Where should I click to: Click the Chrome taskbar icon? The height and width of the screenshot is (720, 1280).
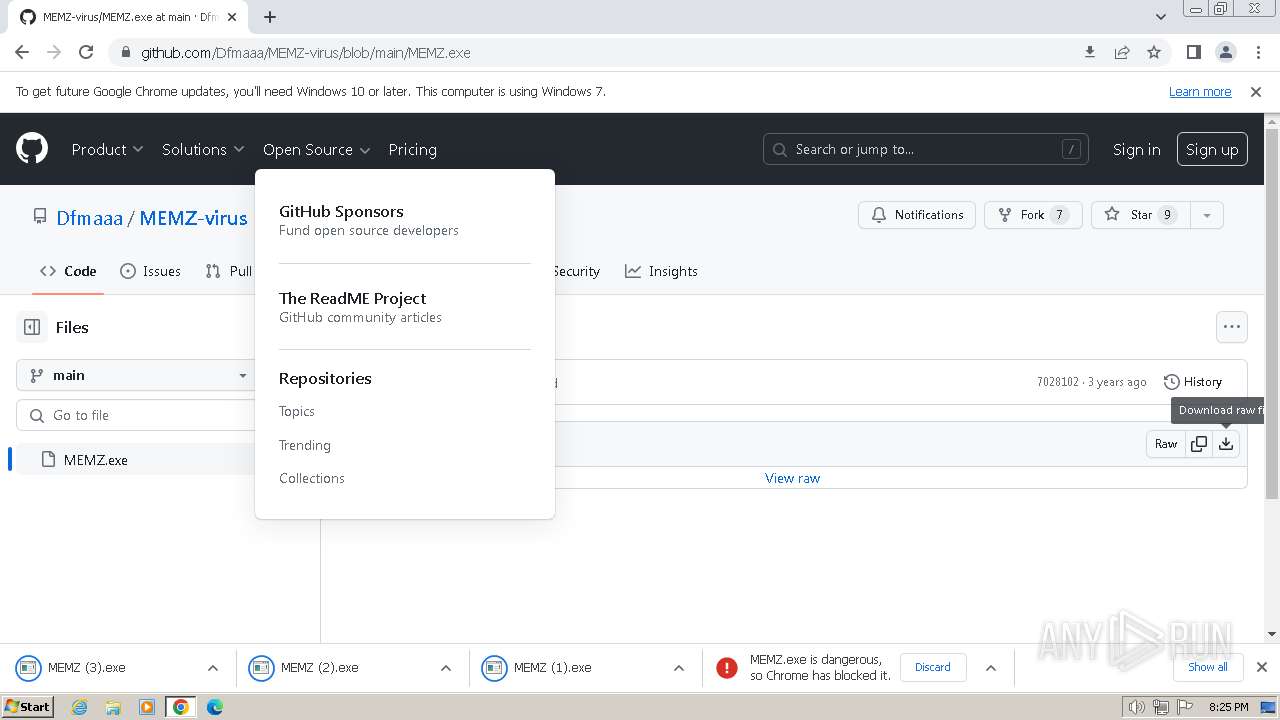point(181,707)
